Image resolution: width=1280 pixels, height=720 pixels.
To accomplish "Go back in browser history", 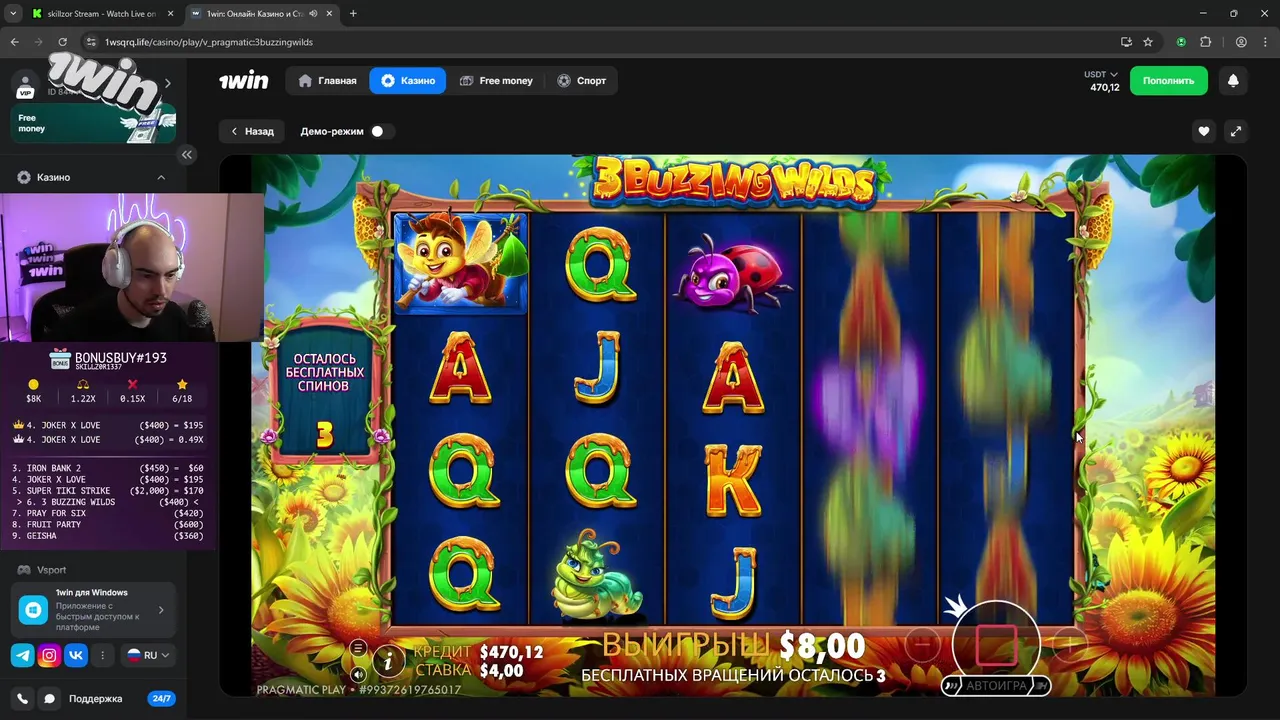I will pos(14,42).
